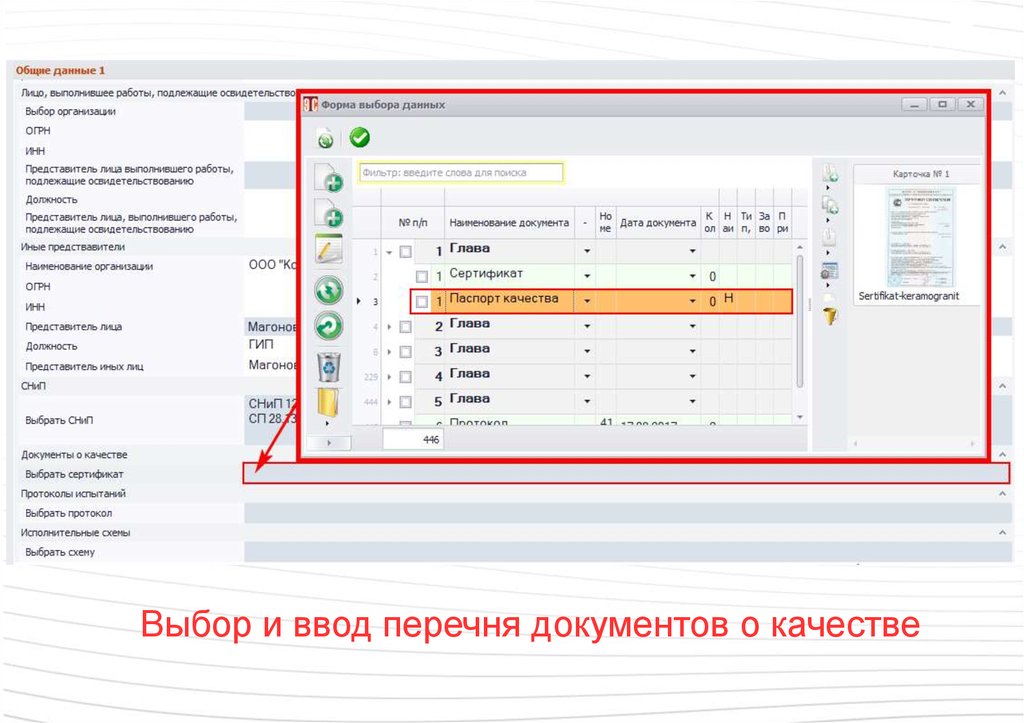Open the Дата документа dropdown for Паспорт качества

click(692, 301)
